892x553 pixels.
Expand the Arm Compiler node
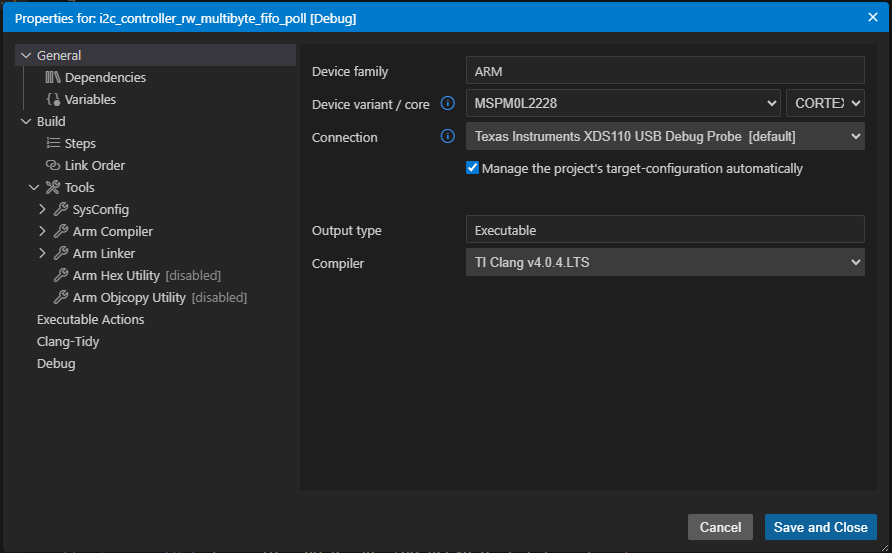tap(42, 232)
